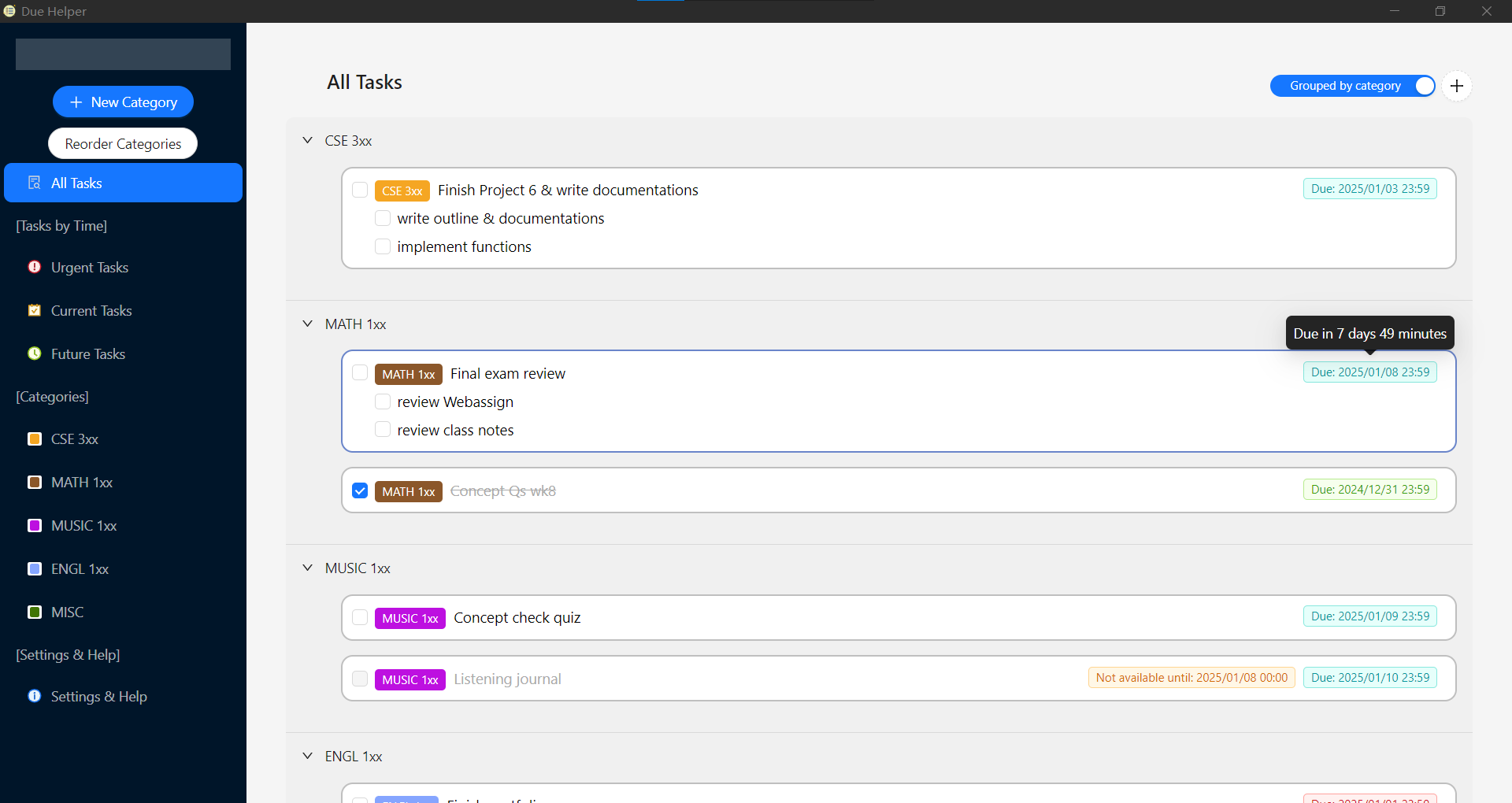Click the brown MATH 1xx sidebar swatch
The height and width of the screenshot is (803, 1512).
35,482
